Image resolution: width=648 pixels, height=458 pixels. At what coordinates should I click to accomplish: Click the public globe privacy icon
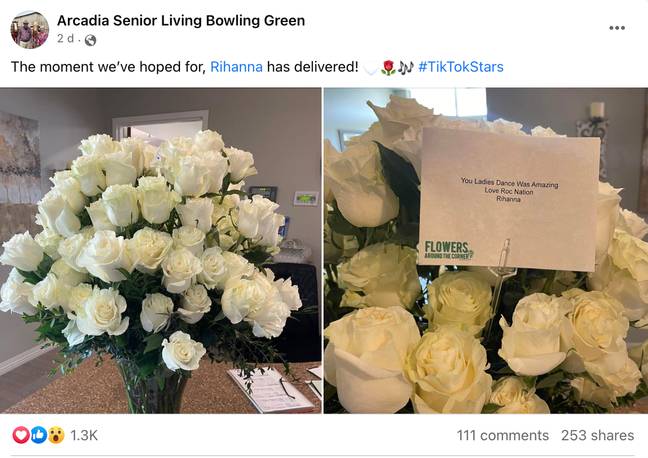pyautogui.click(x=90, y=40)
